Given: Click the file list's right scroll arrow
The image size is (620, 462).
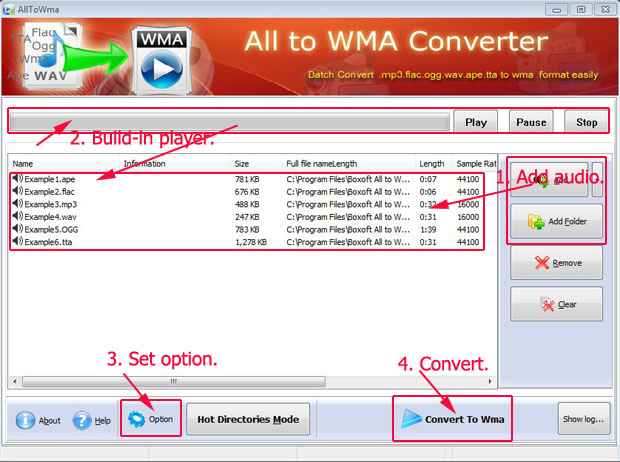Looking at the screenshot, I should click(x=490, y=381).
